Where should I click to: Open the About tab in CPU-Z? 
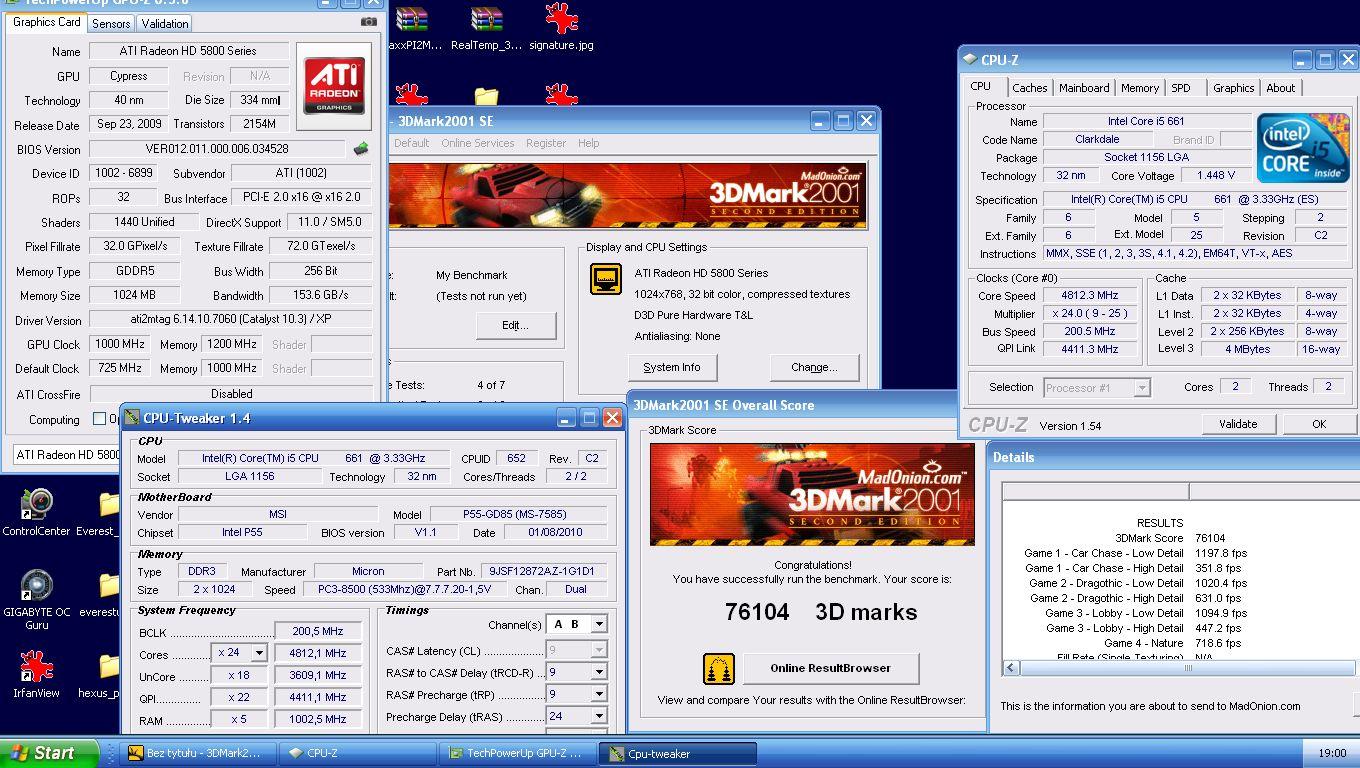tap(1281, 88)
